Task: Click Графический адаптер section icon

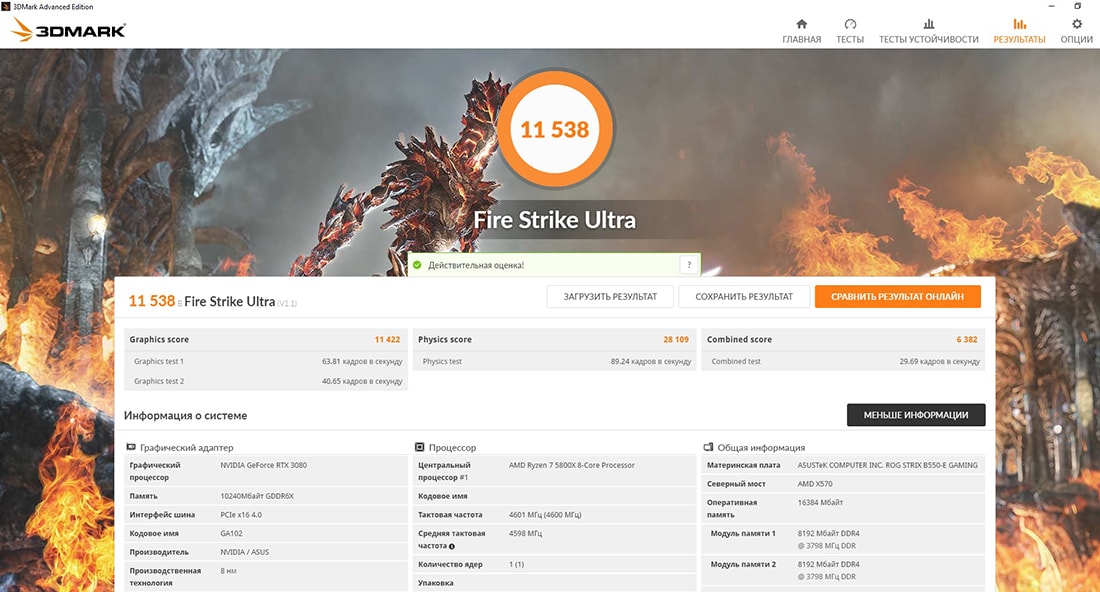Action: click(130, 447)
